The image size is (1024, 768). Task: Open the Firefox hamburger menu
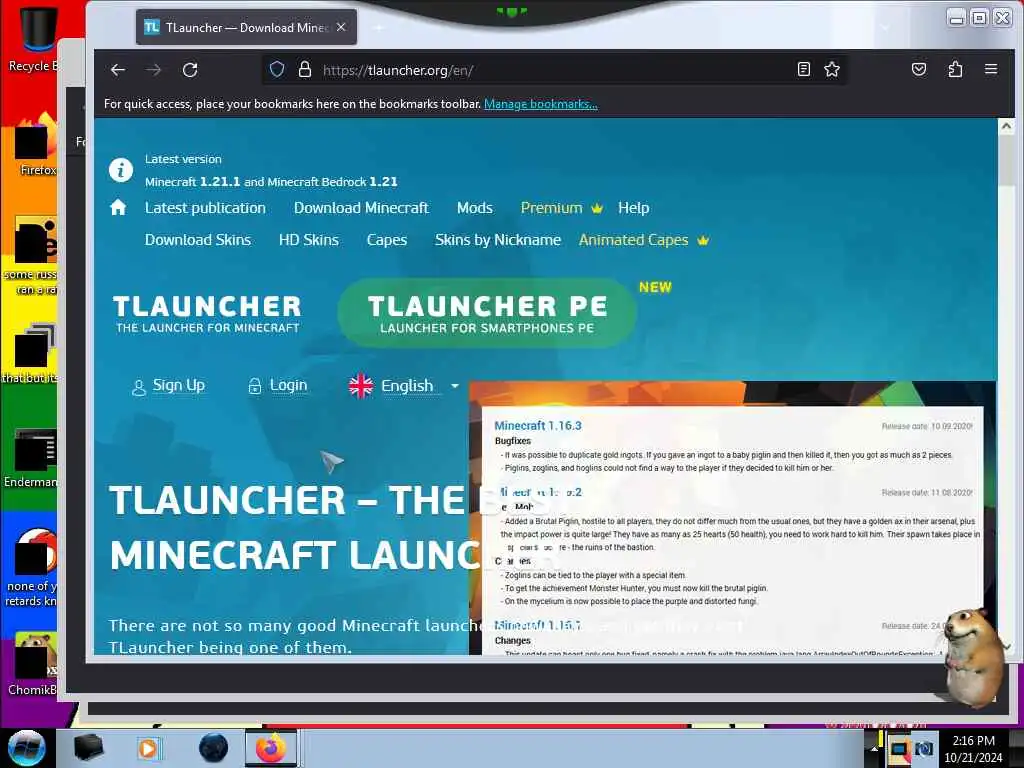coord(991,69)
